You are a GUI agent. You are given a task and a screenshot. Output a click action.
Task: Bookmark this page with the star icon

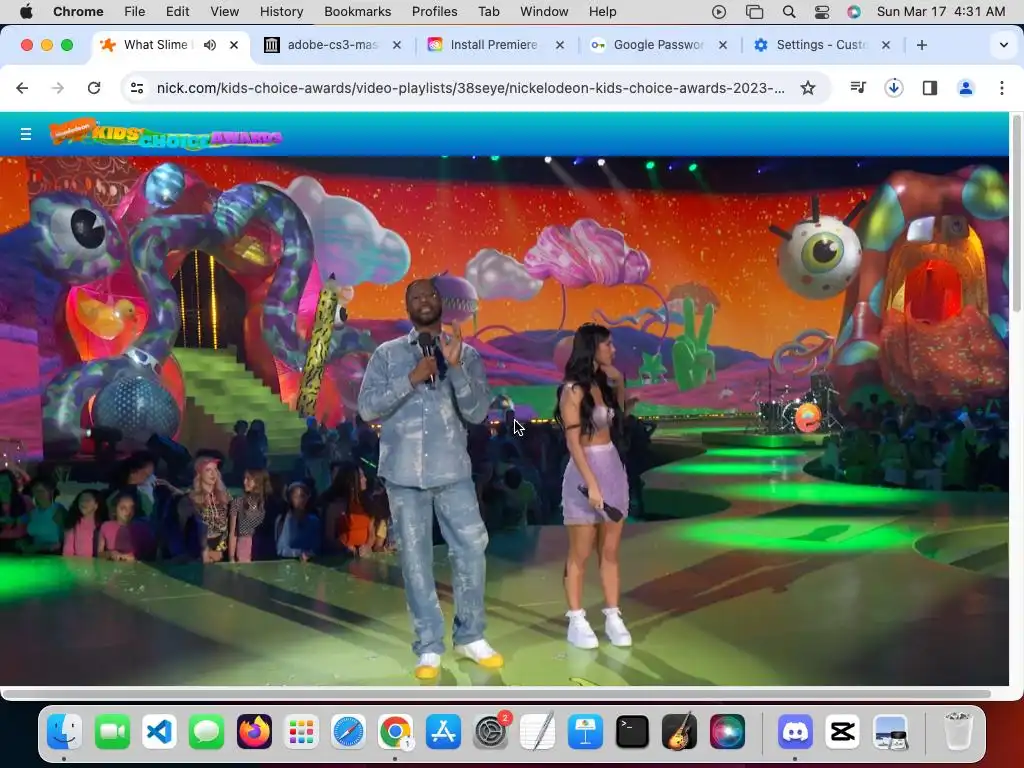pos(808,88)
